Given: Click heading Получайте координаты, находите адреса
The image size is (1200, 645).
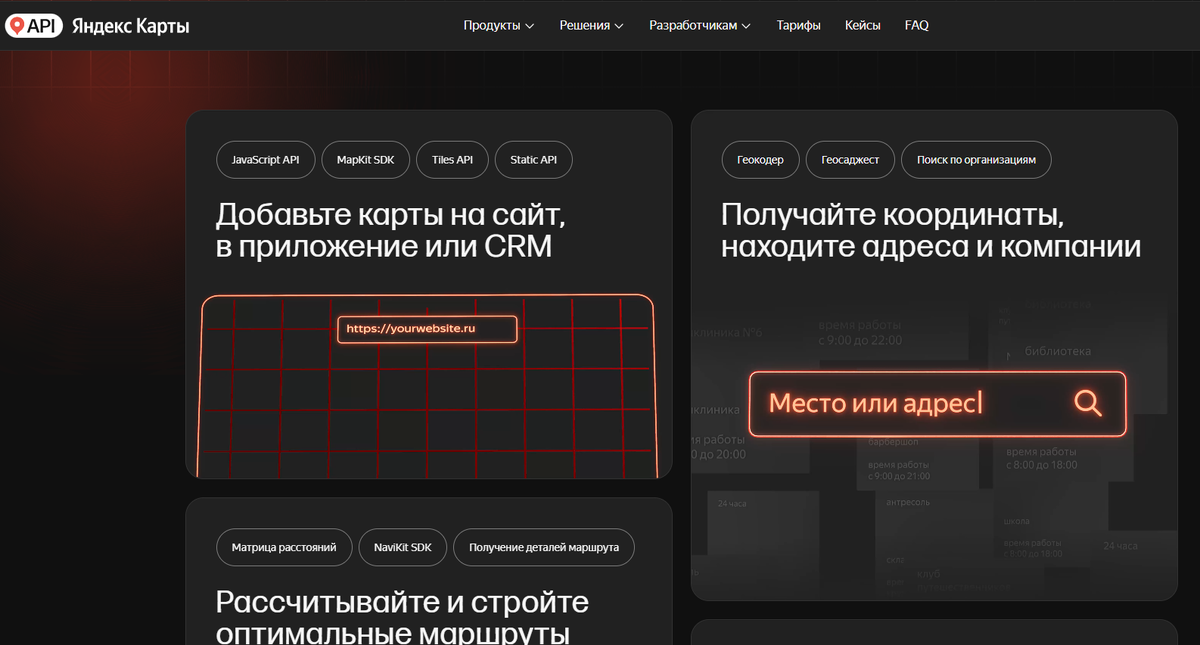Looking at the screenshot, I should [x=931, y=229].
